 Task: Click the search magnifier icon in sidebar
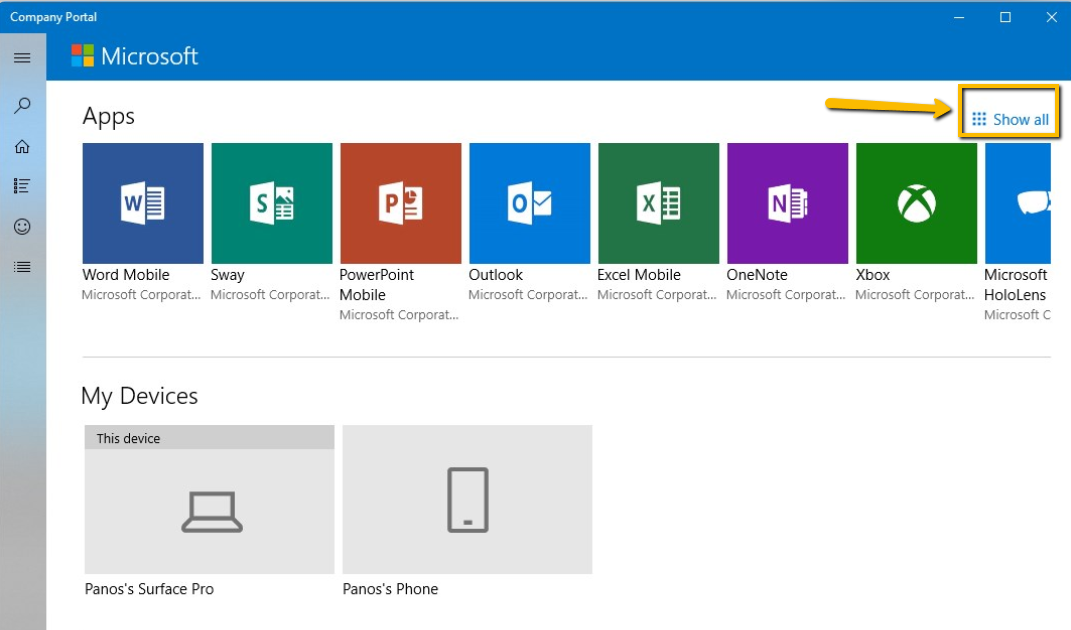pos(22,105)
